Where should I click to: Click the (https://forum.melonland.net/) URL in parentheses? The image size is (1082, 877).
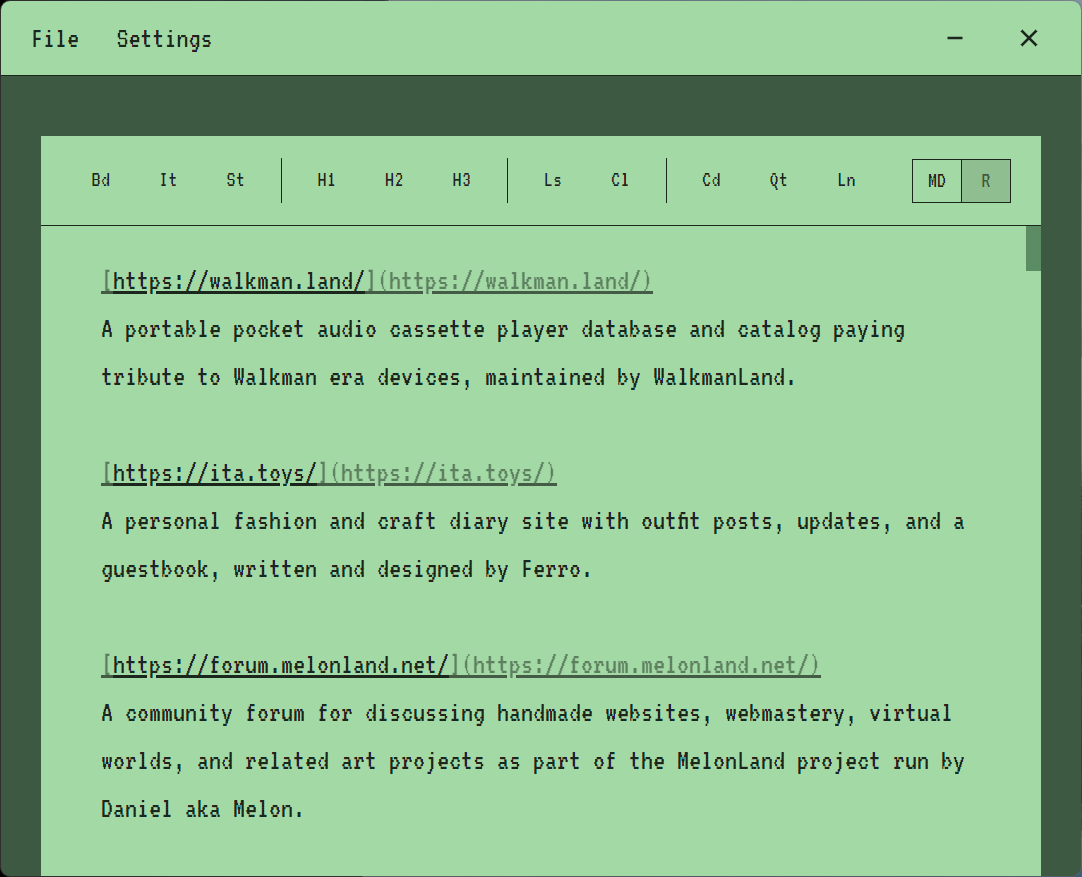point(641,665)
